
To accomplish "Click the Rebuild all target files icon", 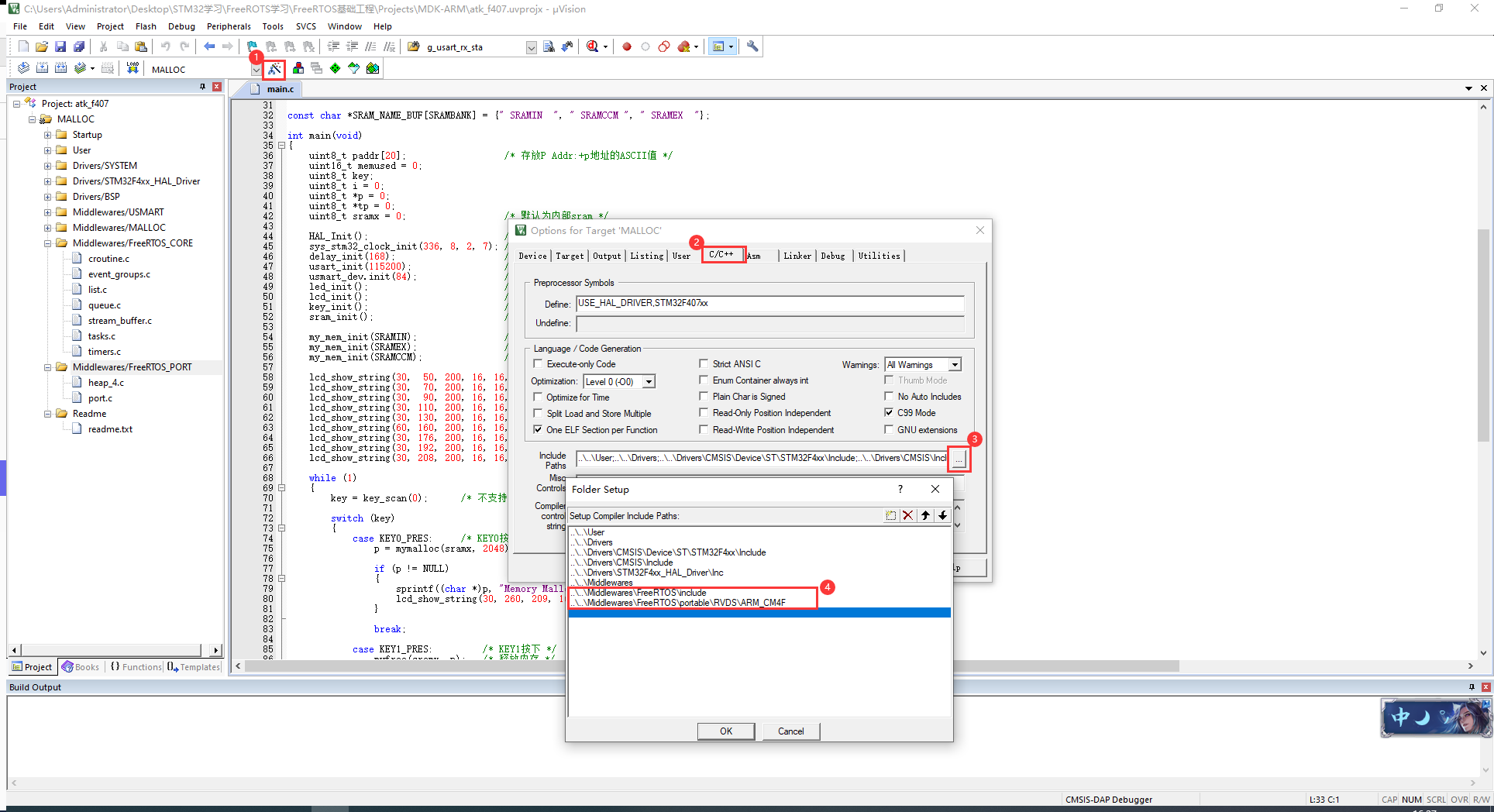I will click(60, 68).
